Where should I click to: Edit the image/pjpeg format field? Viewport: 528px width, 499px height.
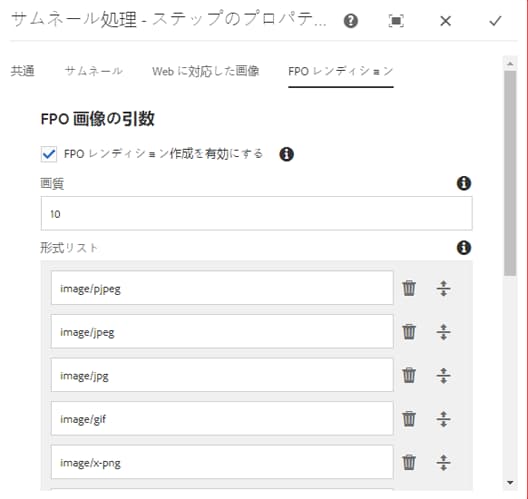coord(222,288)
